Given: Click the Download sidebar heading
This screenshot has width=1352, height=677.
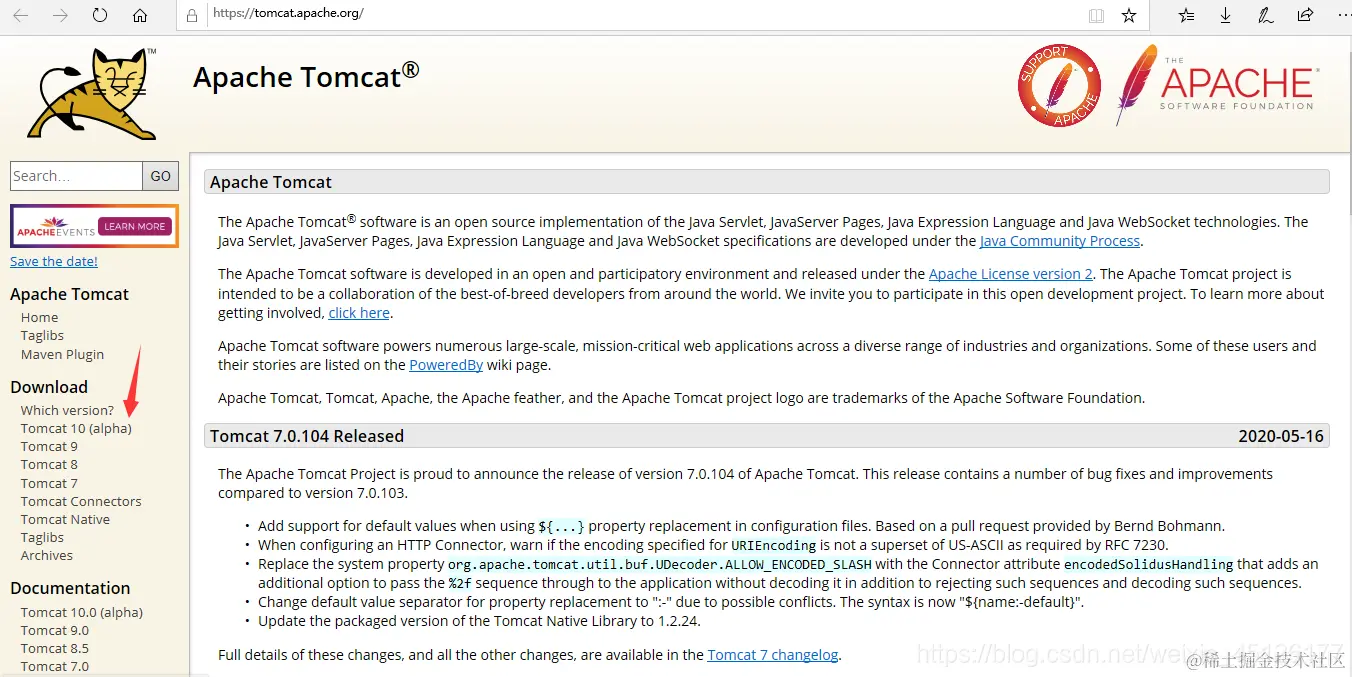Looking at the screenshot, I should [49, 387].
